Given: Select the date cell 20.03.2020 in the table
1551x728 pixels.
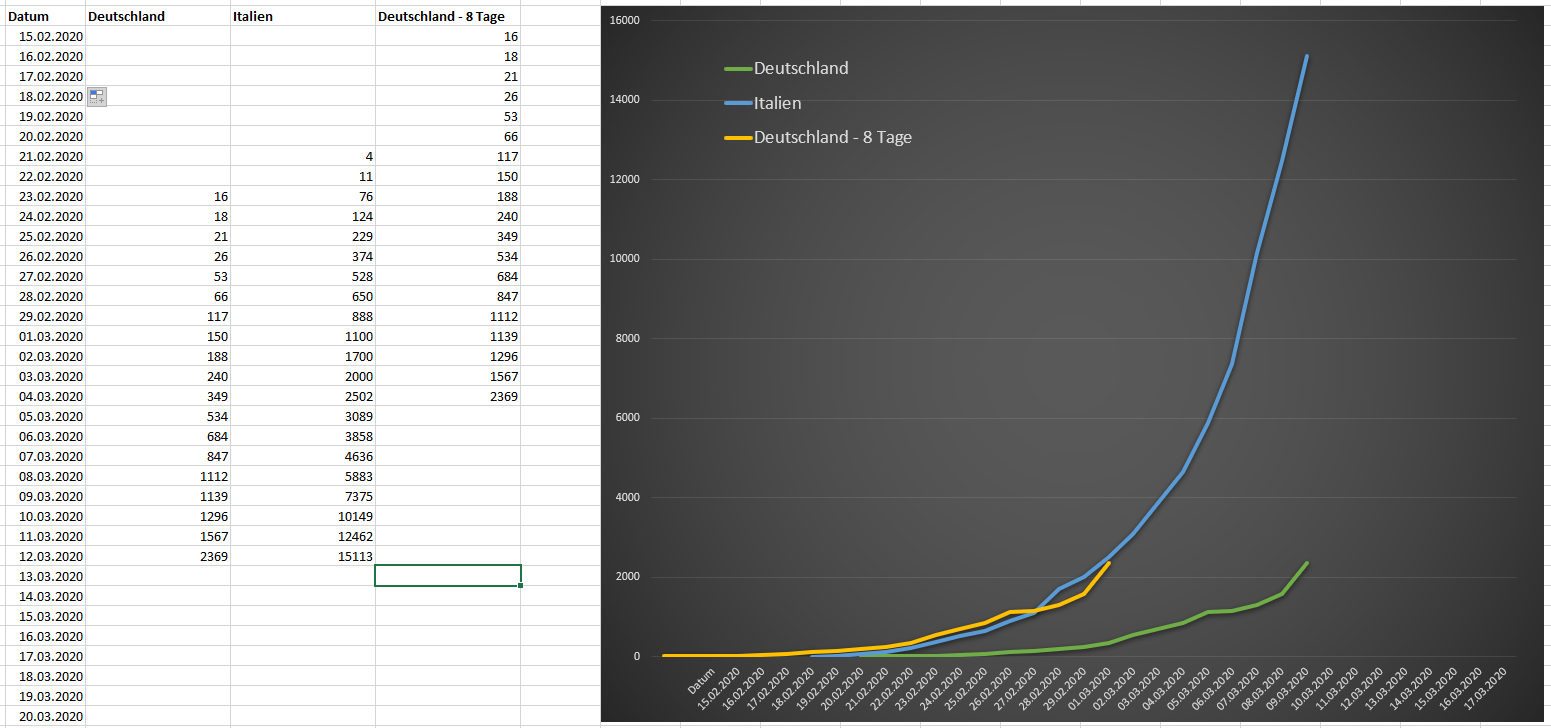Looking at the screenshot, I should click(52, 716).
